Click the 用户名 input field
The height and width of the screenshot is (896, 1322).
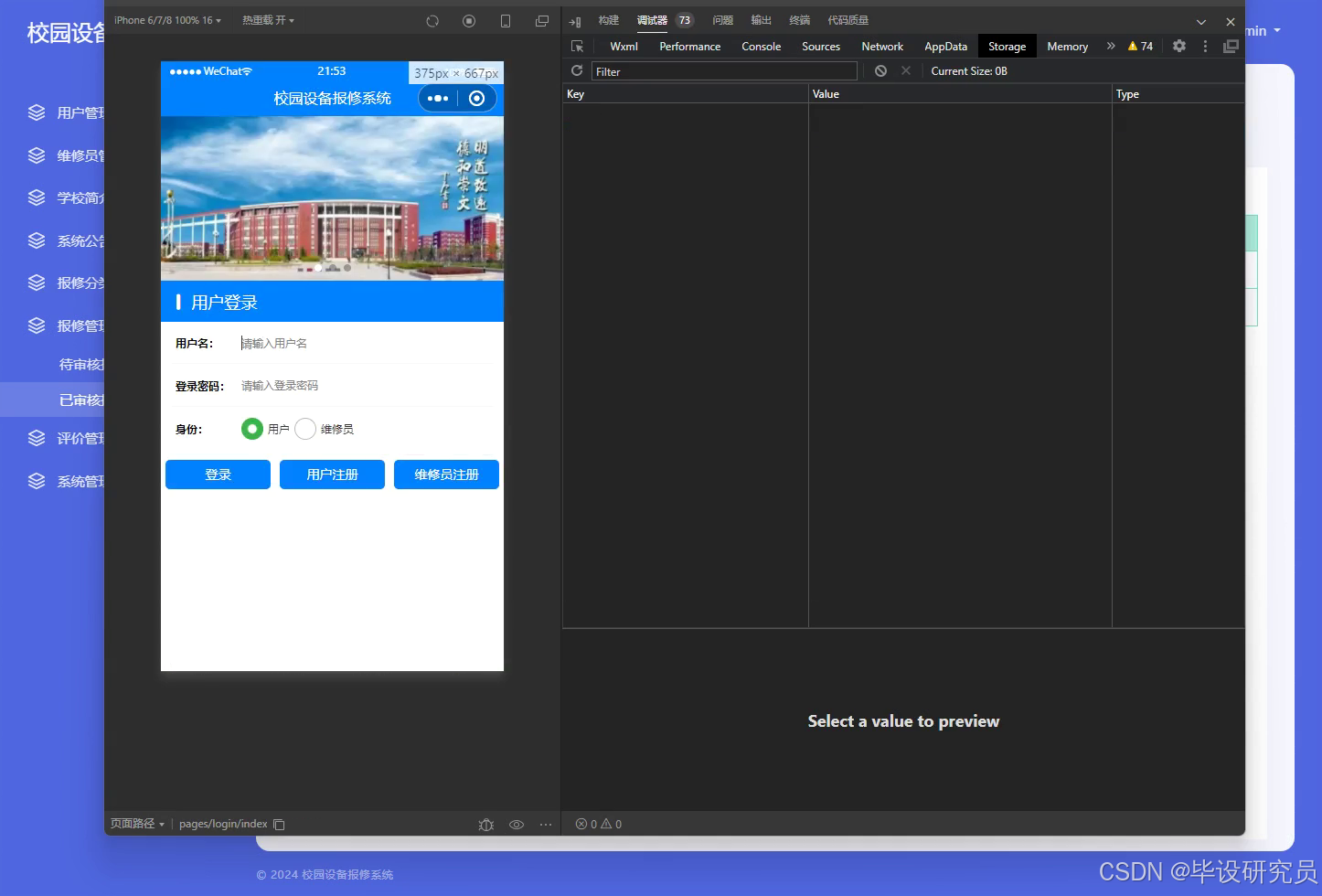366,343
